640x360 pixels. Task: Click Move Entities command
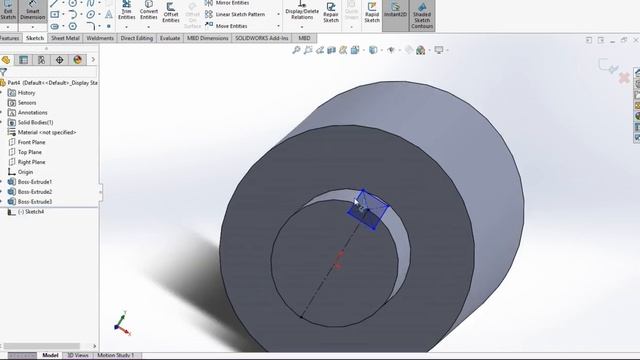pyautogui.click(x=226, y=26)
